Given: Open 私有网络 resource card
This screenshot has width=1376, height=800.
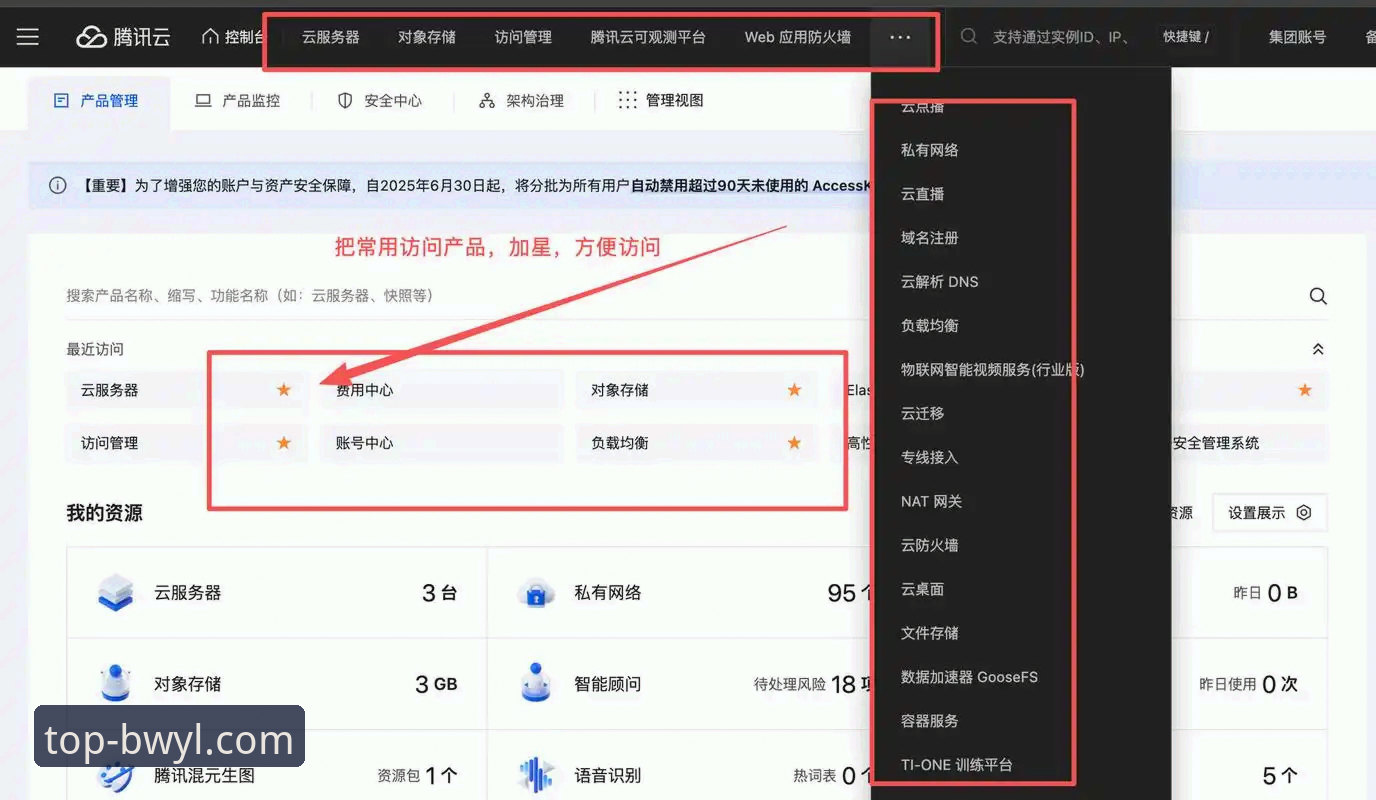Looking at the screenshot, I should [x=680, y=593].
